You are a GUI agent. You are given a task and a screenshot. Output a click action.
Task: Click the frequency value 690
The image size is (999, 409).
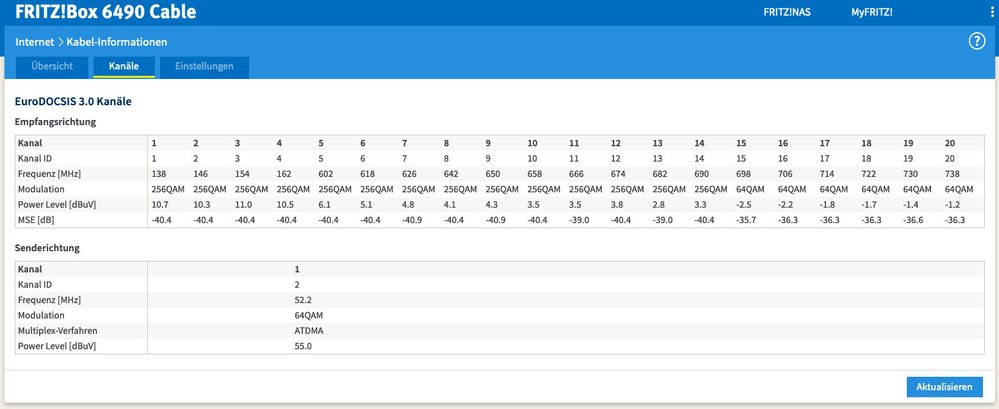(x=701, y=174)
